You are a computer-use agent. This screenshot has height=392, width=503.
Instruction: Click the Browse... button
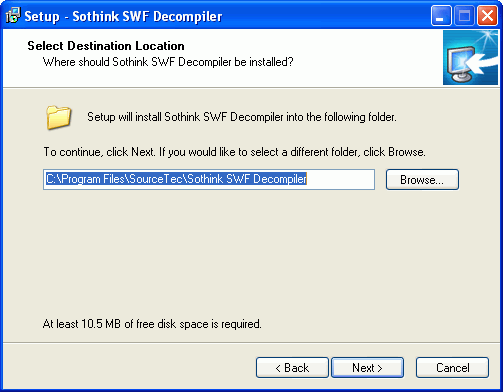[422, 180]
